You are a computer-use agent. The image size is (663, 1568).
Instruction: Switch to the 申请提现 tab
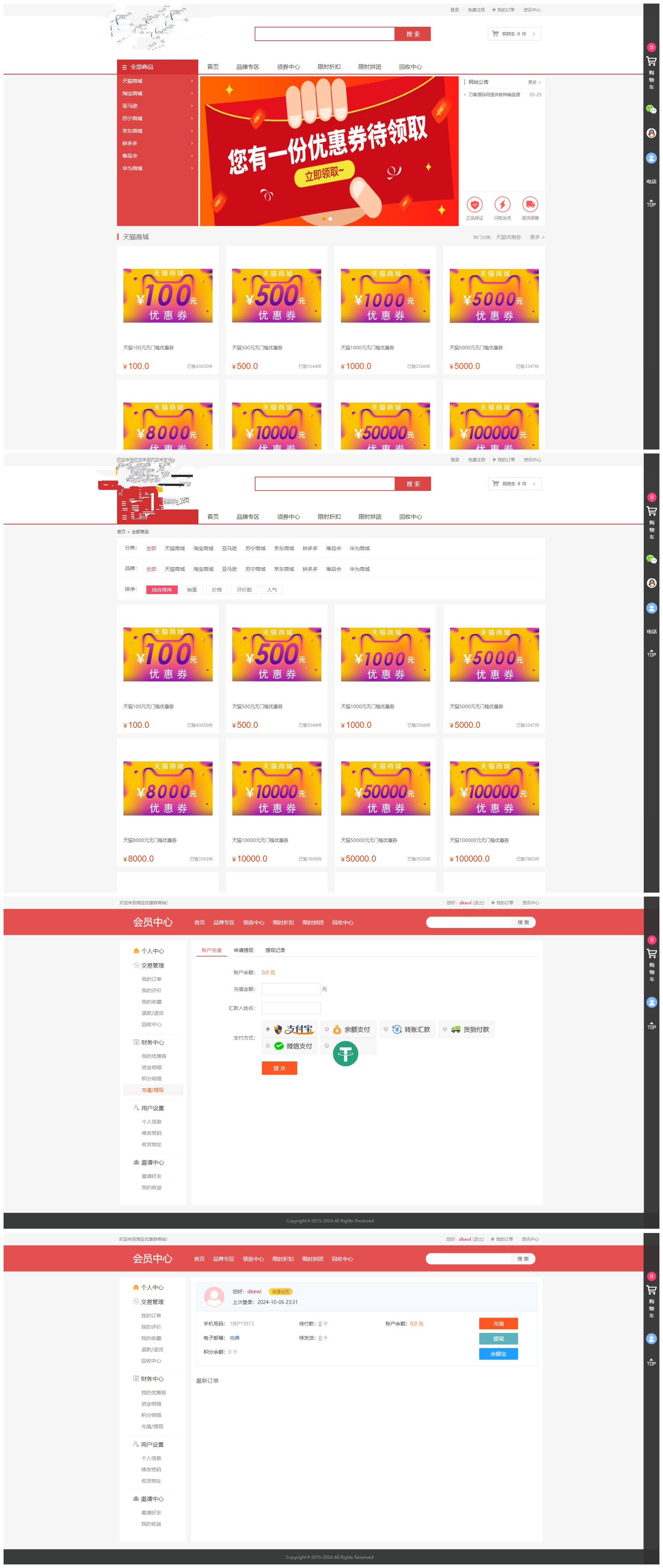pyautogui.click(x=243, y=950)
